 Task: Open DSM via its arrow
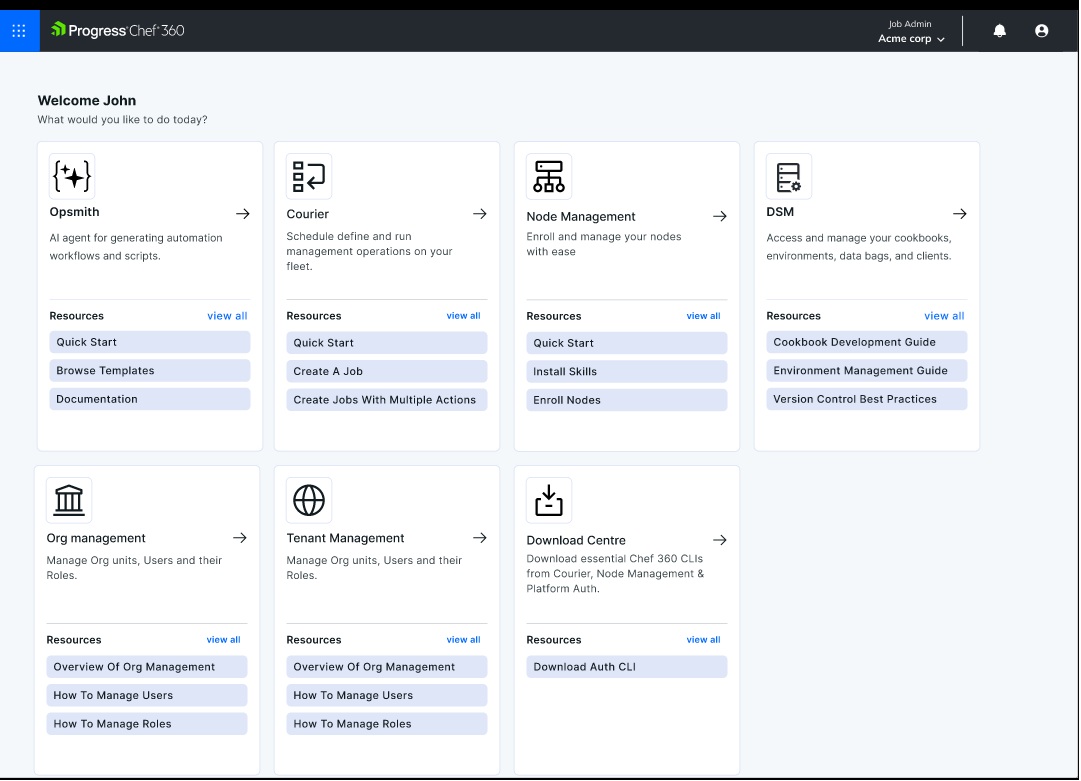[960, 214]
